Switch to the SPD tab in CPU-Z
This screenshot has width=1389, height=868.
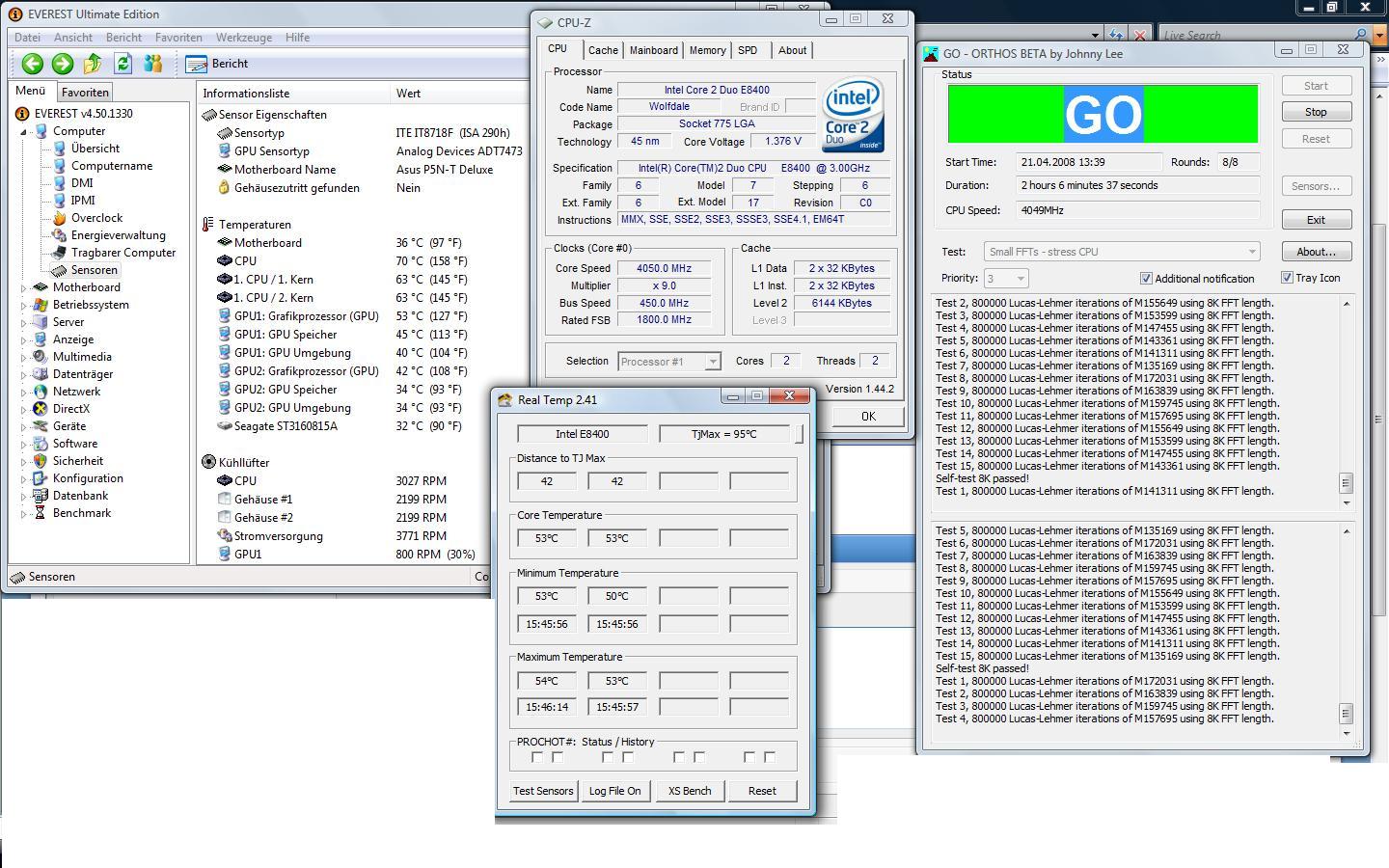pos(748,50)
